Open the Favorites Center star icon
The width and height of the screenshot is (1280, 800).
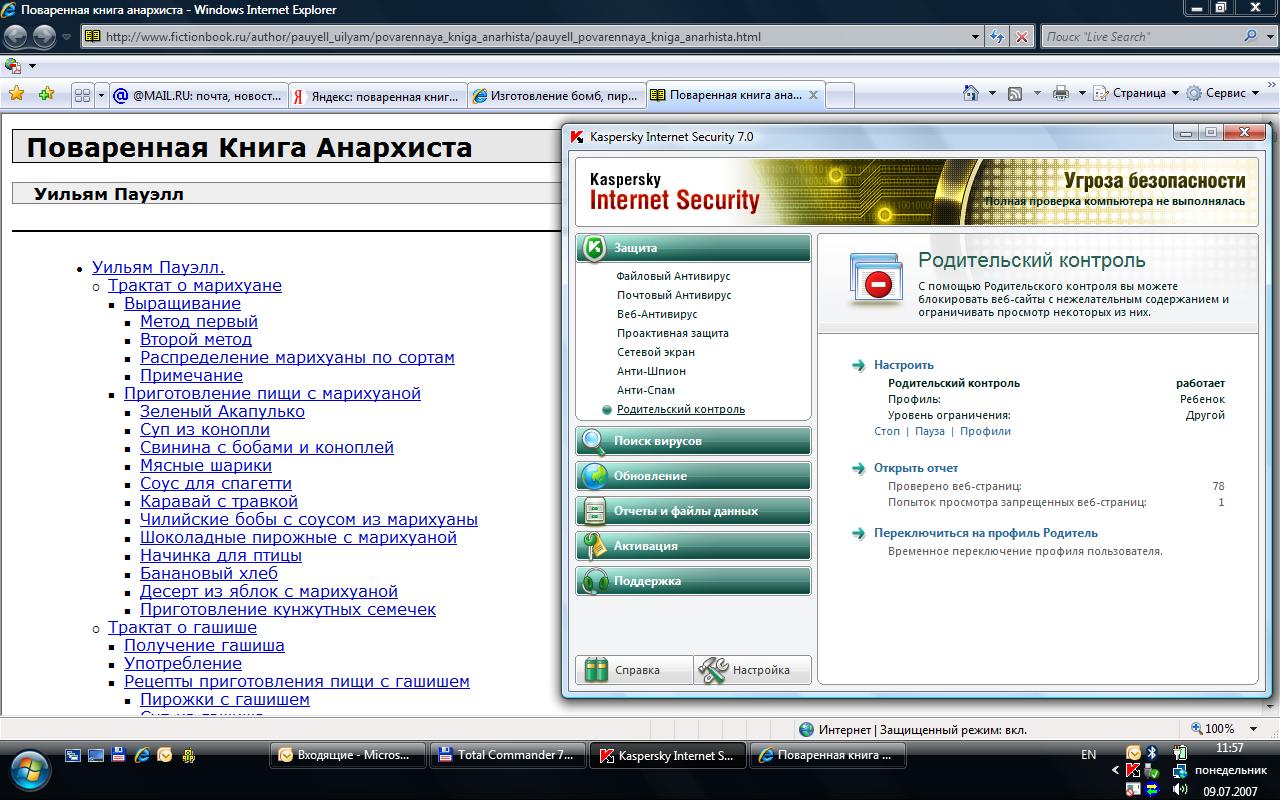[x=16, y=94]
